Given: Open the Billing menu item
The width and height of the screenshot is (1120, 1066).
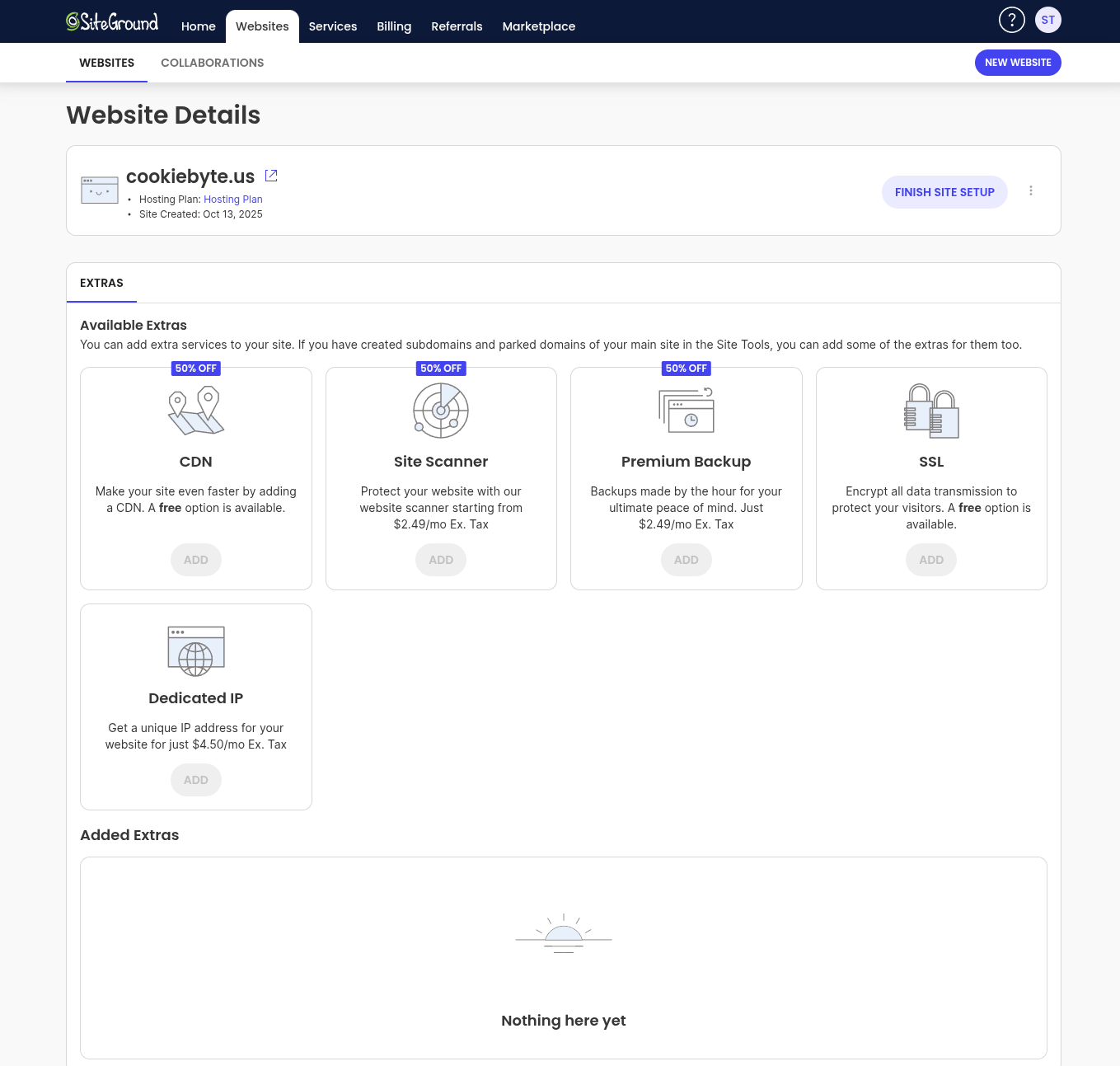Looking at the screenshot, I should coord(394,26).
